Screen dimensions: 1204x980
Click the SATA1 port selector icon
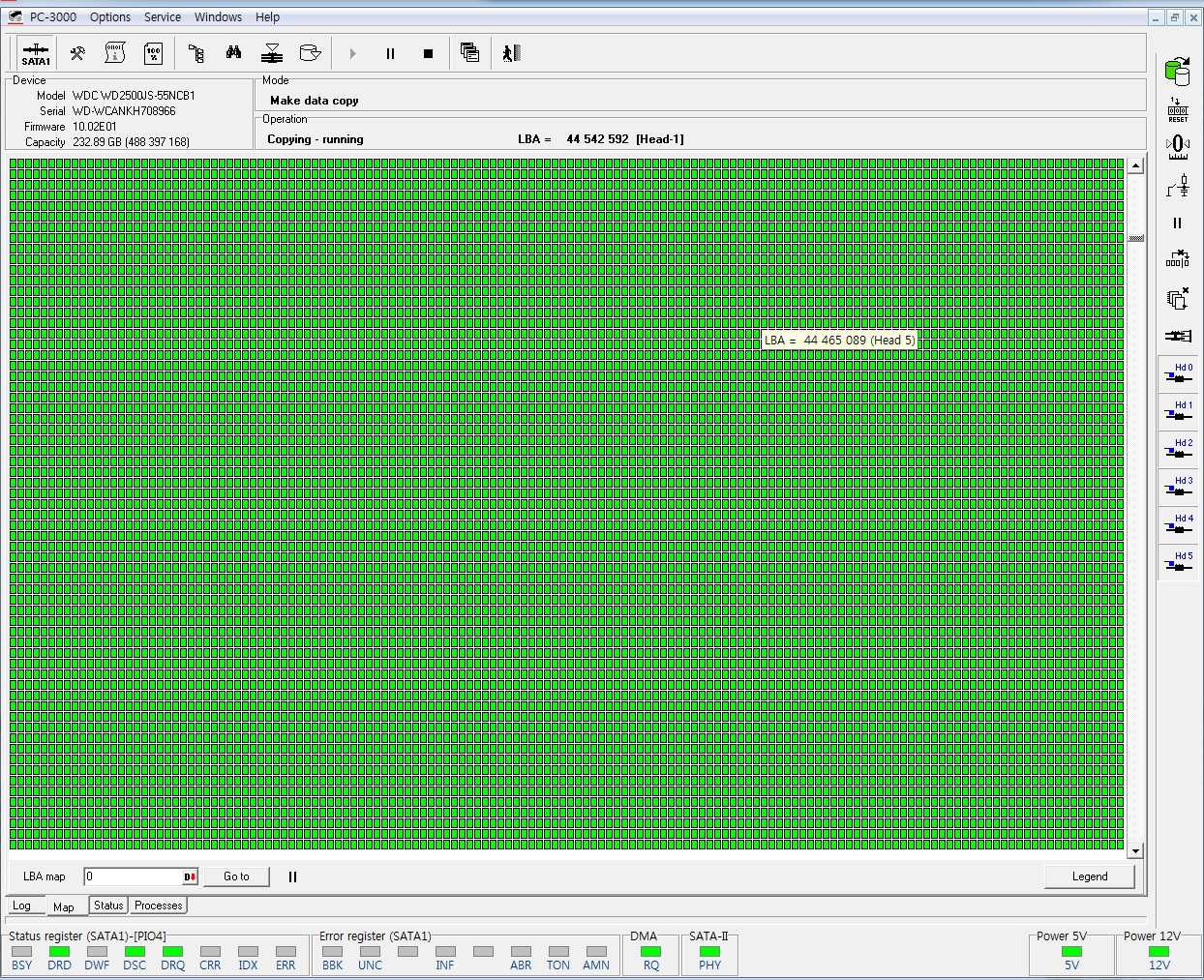click(x=36, y=53)
